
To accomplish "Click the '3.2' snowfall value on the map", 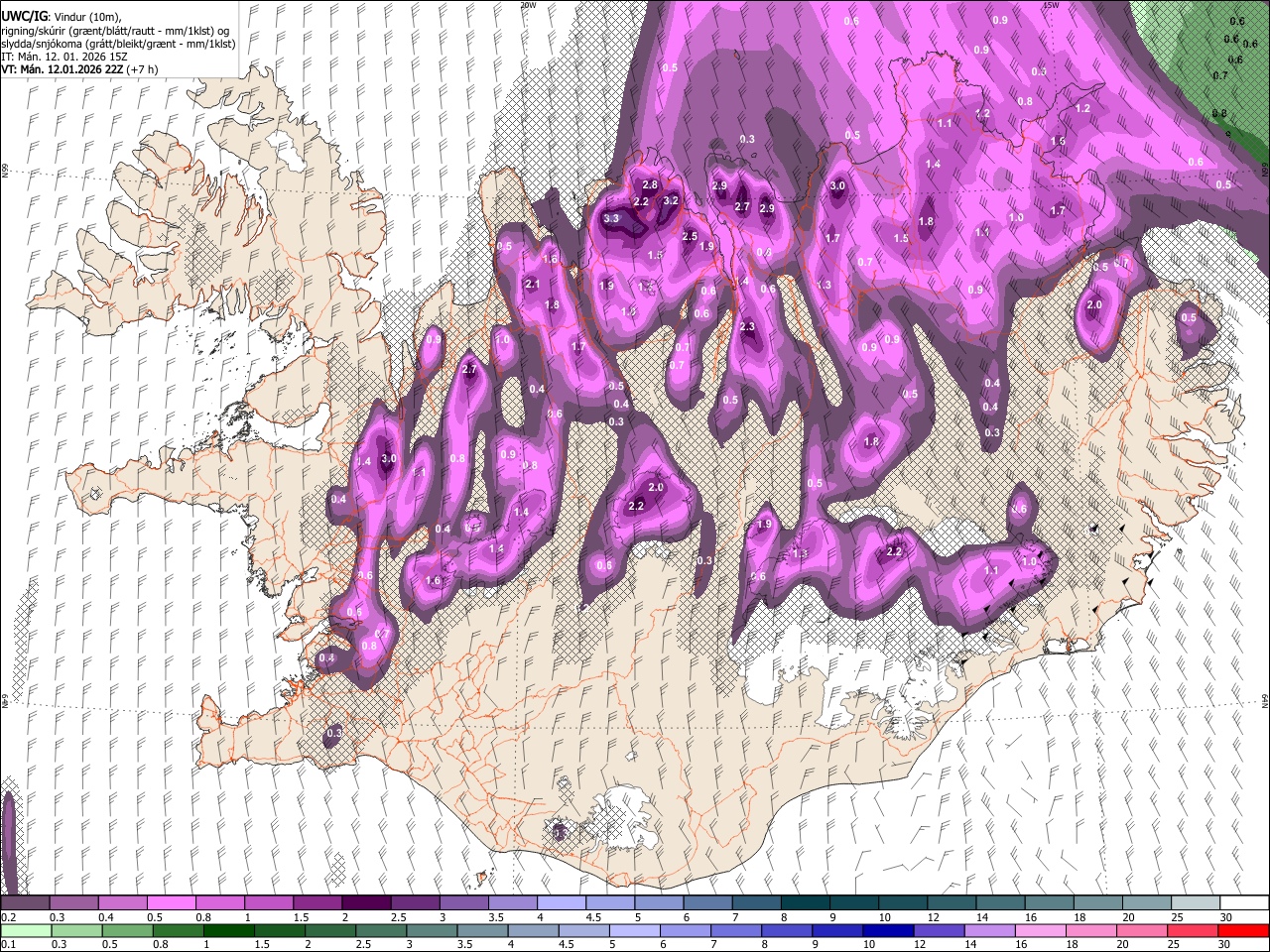I will [x=671, y=200].
